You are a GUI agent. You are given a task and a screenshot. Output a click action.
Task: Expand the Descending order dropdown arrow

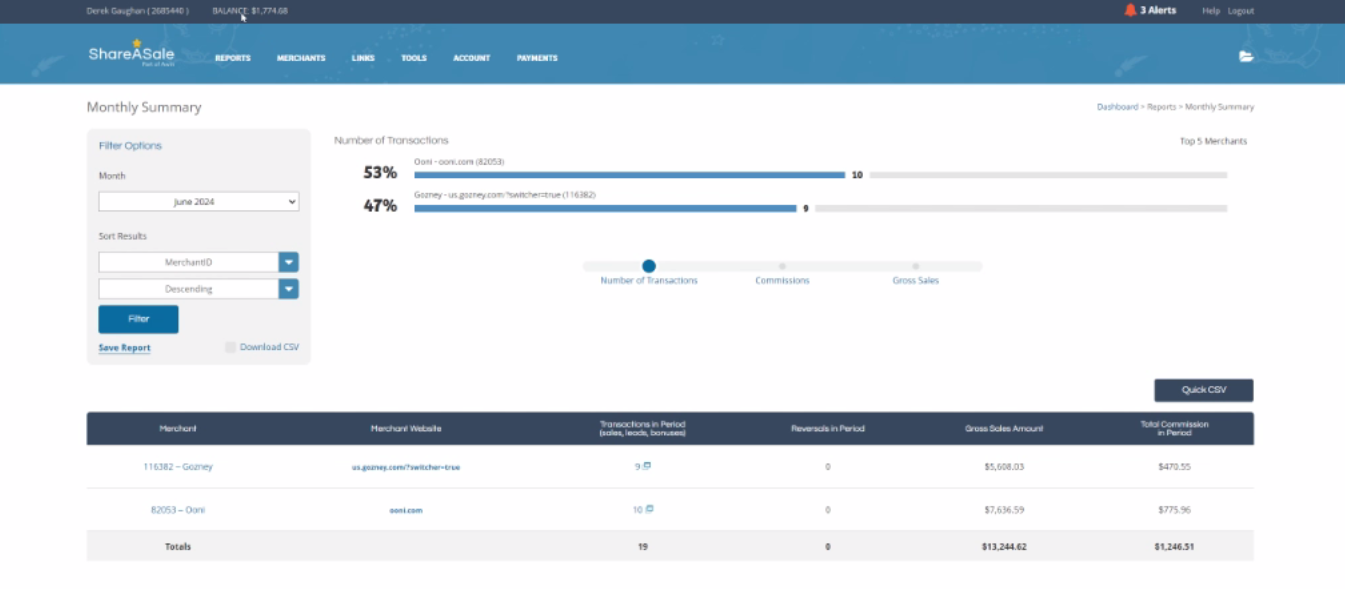click(288, 289)
